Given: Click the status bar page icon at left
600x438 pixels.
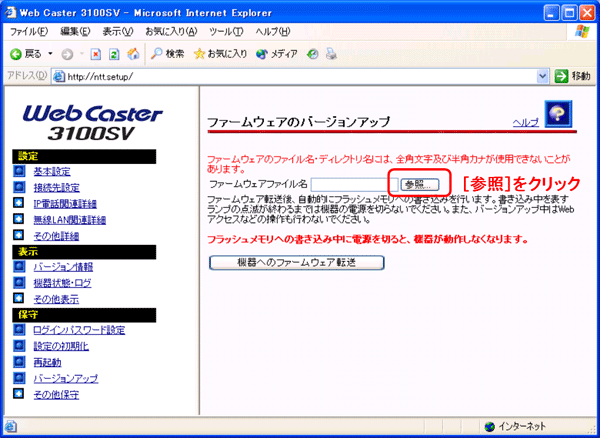Looking at the screenshot, I should tap(11, 426).
